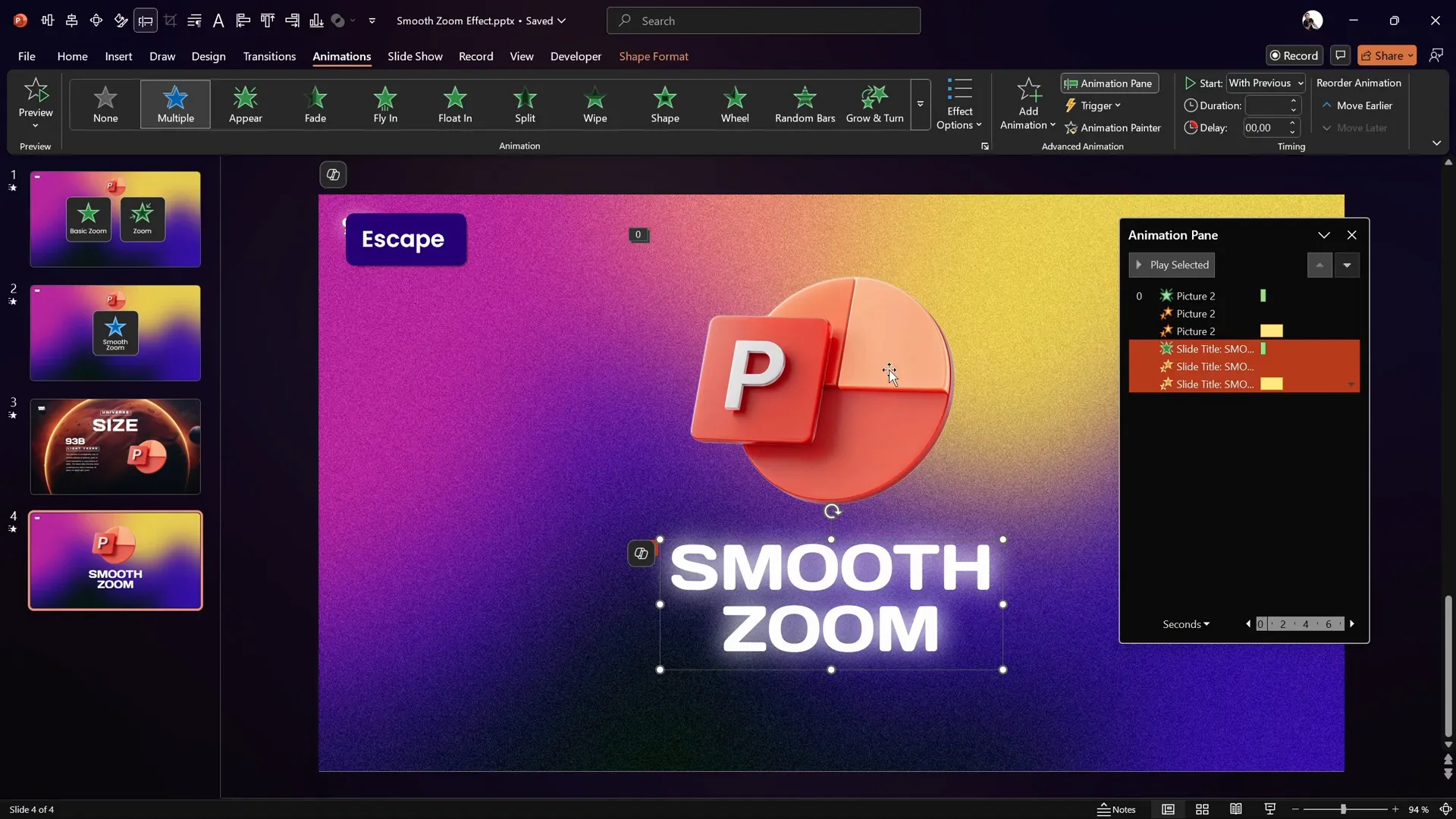
Task: Select slide 3 SIZE thumbnail
Action: pyautogui.click(x=115, y=447)
